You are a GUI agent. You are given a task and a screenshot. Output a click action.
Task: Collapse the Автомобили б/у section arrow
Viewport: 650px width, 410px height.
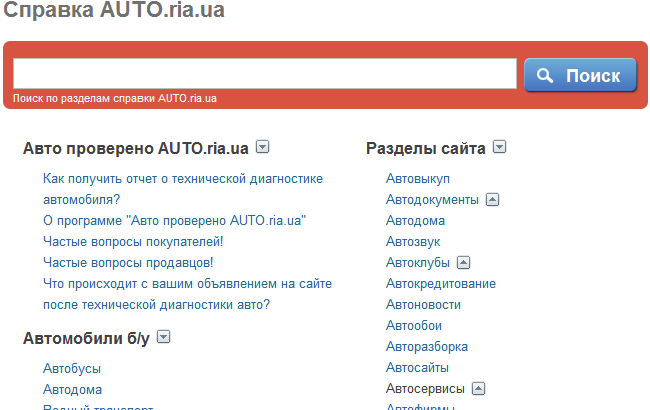tap(164, 337)
